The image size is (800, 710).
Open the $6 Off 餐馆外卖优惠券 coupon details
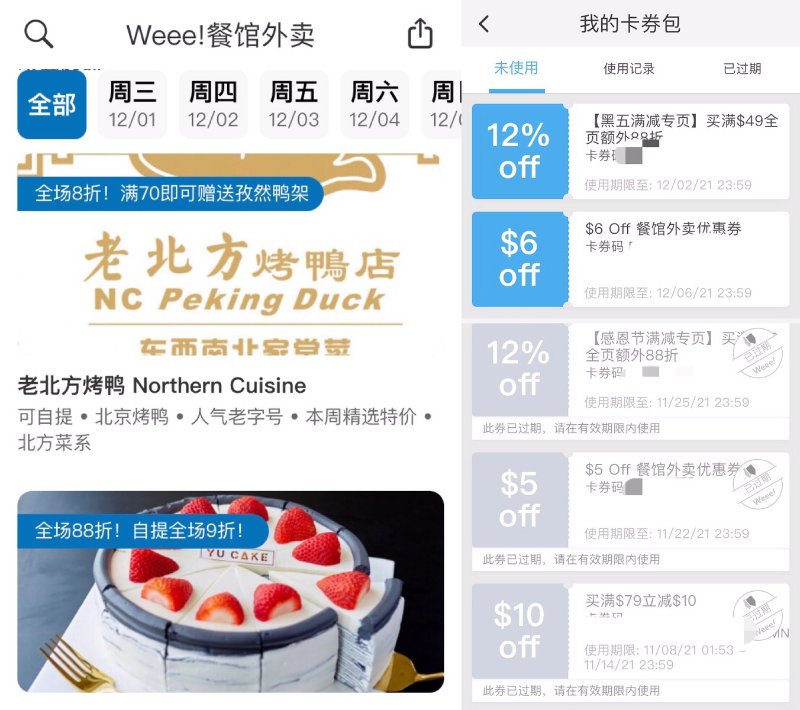click(679, 259)
